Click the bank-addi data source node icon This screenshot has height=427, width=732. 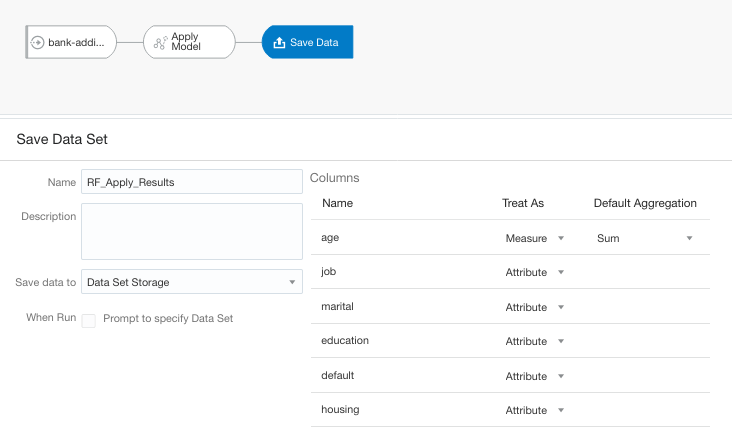coord(39,42)
